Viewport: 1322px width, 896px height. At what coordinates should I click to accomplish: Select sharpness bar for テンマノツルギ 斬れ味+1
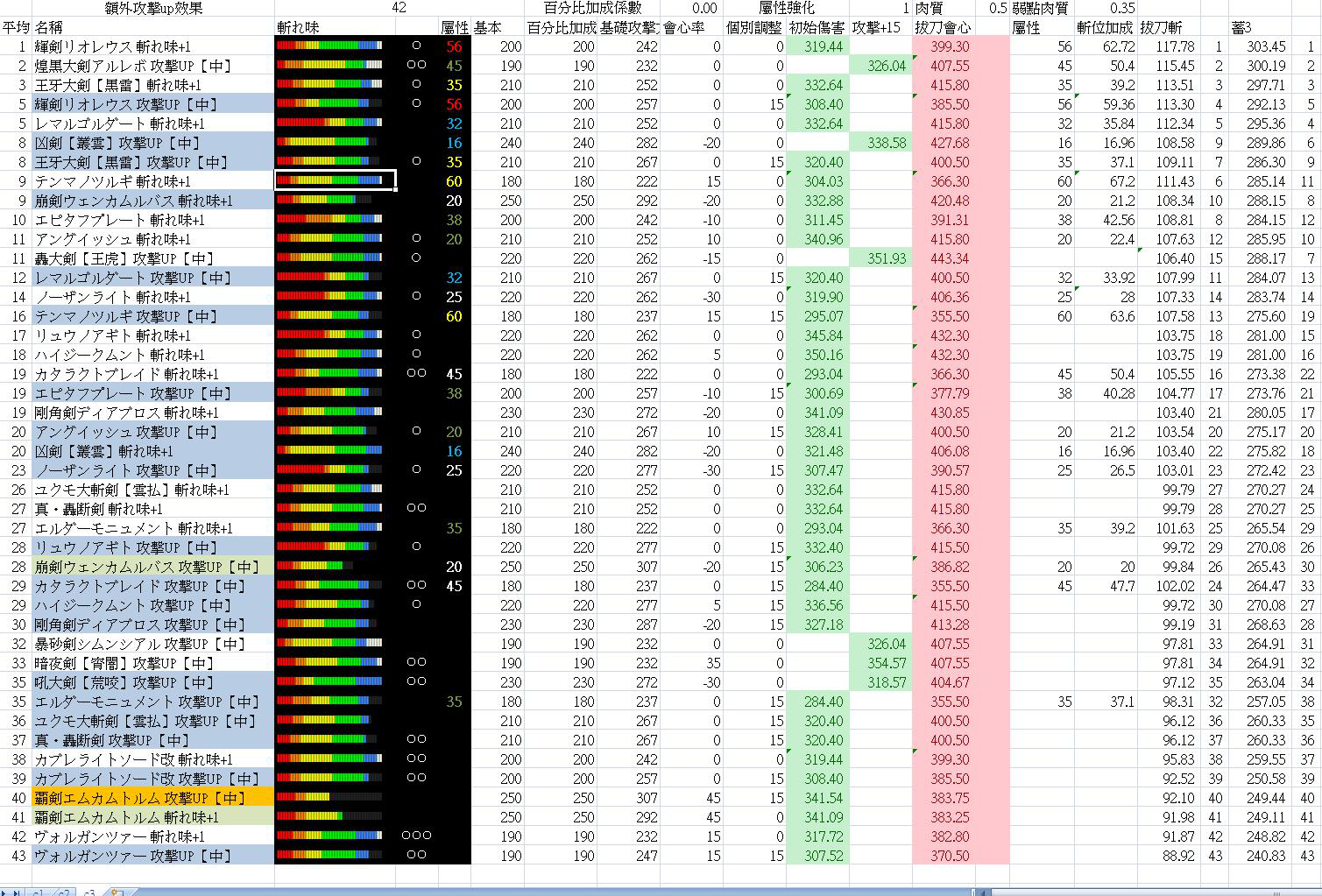tap(334, 181)
